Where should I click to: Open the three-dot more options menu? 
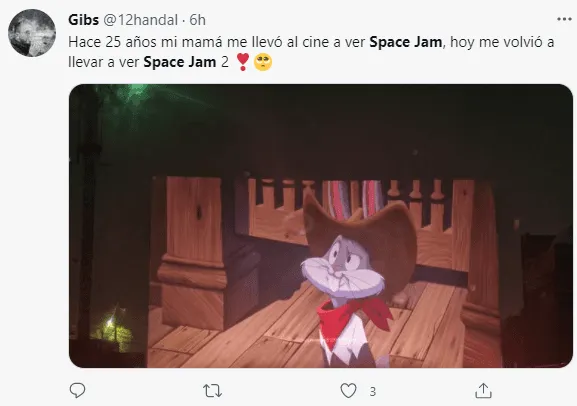pos(564,19)
